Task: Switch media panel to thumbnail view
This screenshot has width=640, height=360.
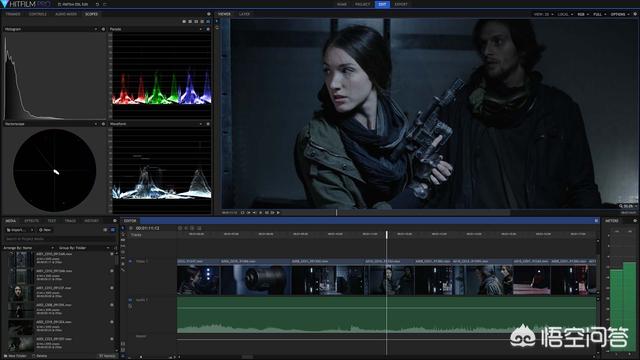Action: pos(113,230)
